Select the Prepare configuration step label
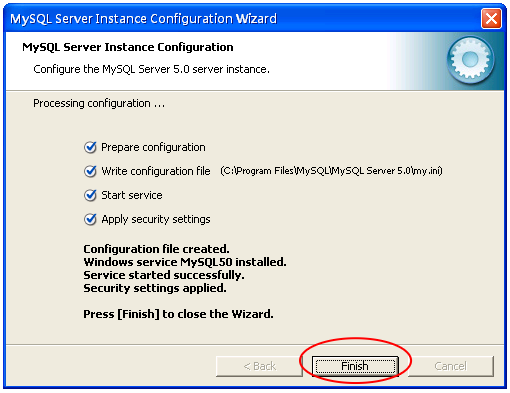This screenshot has width=510, height=393. (153, 147)
